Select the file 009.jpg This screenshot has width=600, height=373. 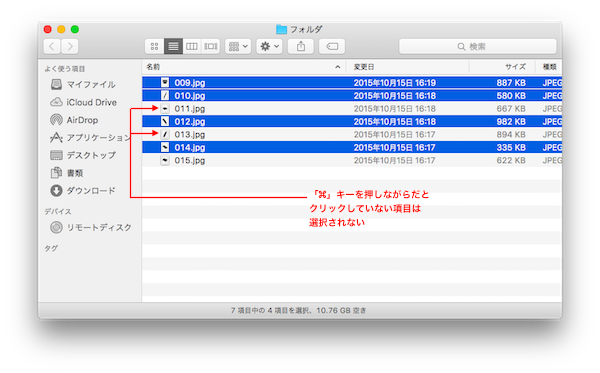point(352,83)
